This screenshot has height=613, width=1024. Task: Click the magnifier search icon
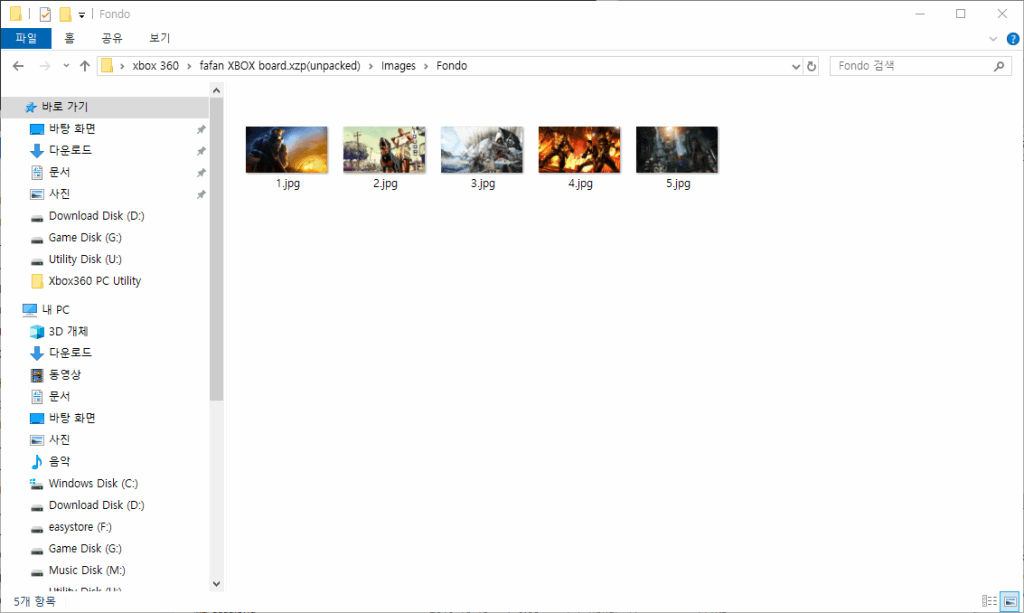pos(999,66)
